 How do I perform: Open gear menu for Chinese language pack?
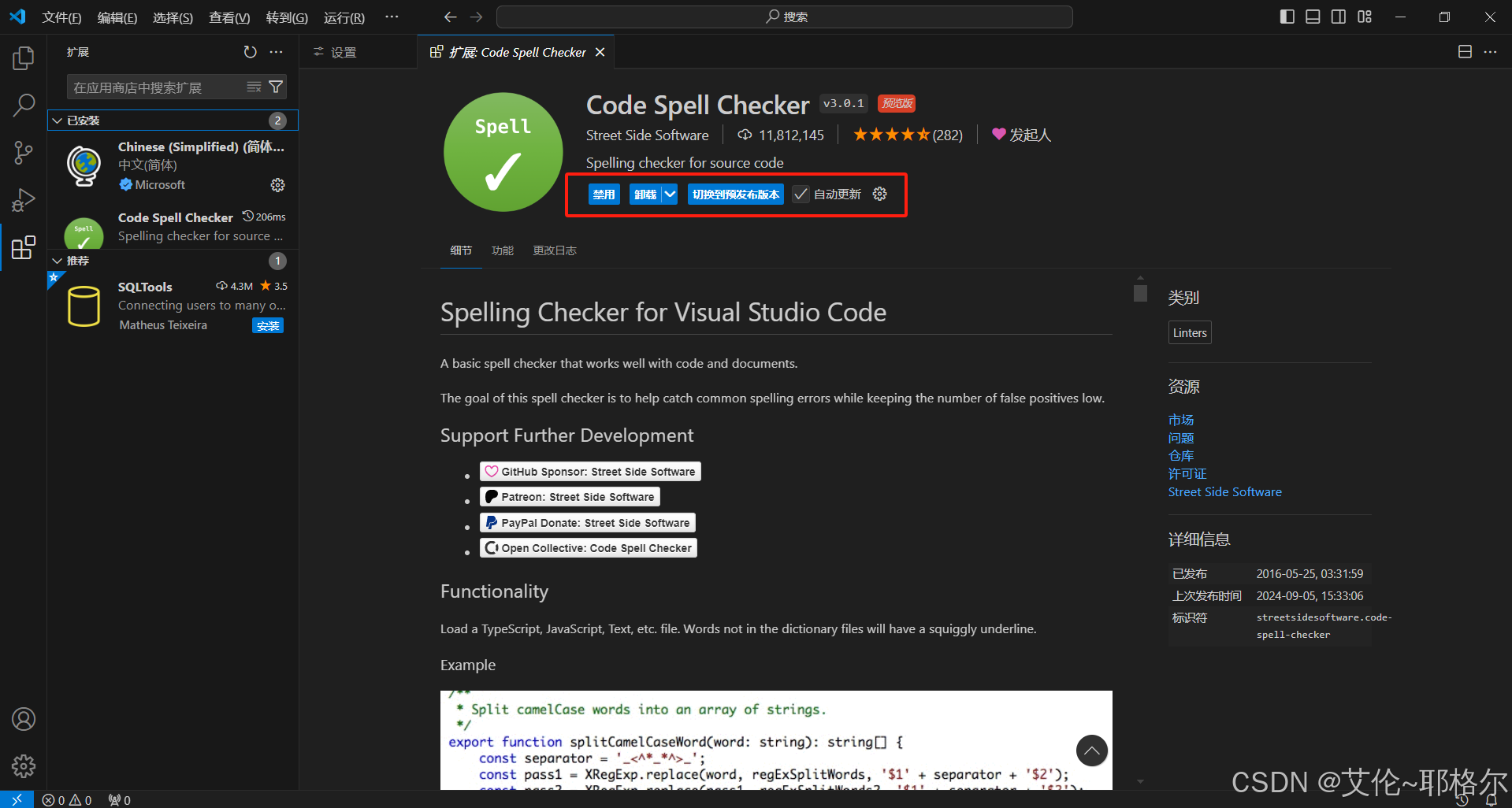click(x=277, y=185)
